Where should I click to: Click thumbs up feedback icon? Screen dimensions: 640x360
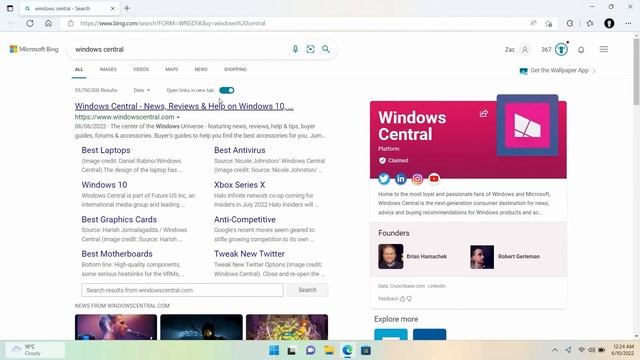(402, 299)
